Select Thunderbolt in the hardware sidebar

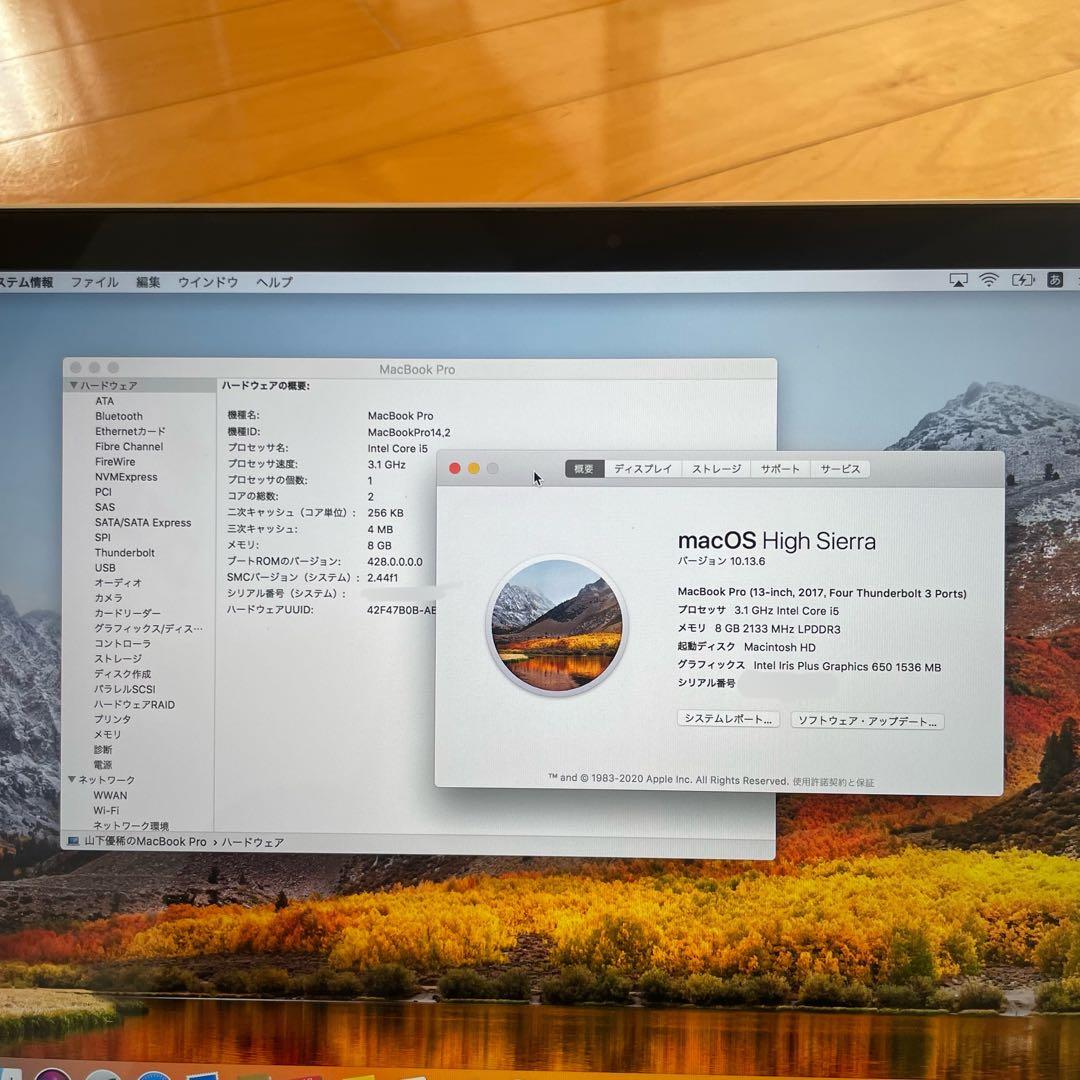(125, 552)
